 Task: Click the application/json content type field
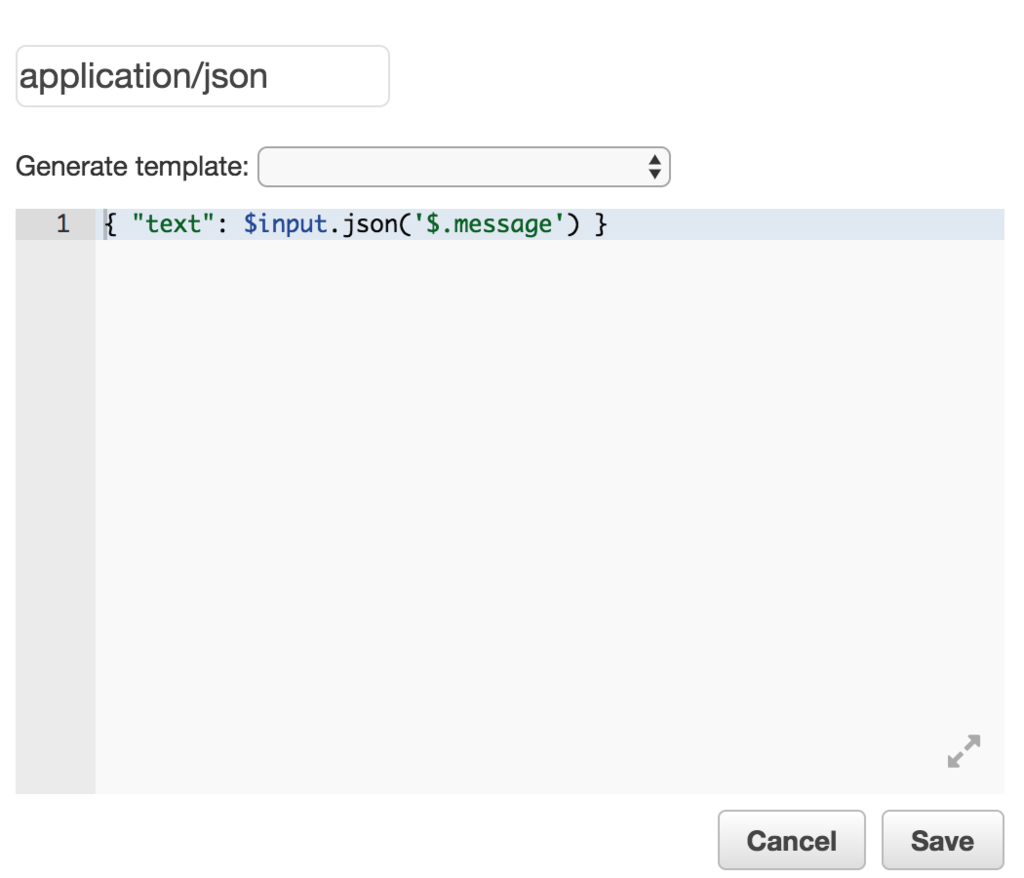(202, 76)
